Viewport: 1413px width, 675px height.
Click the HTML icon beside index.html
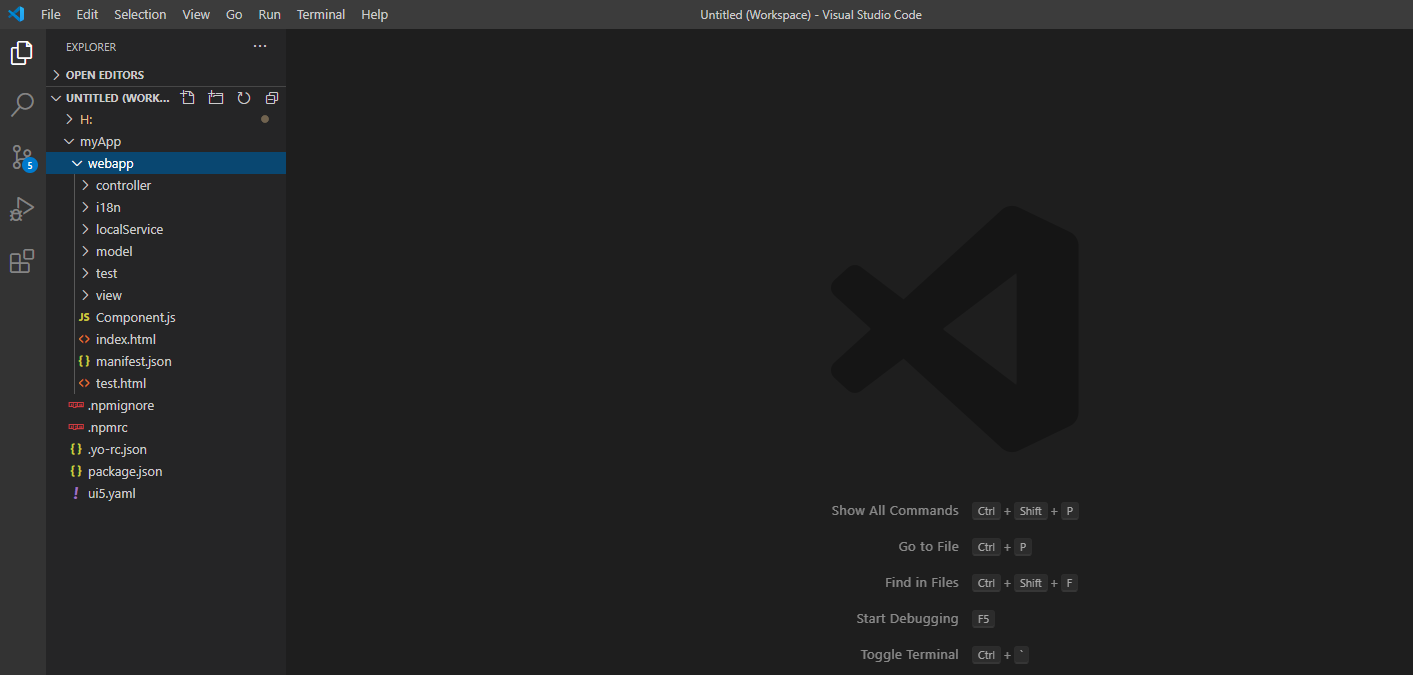[84, 339]
